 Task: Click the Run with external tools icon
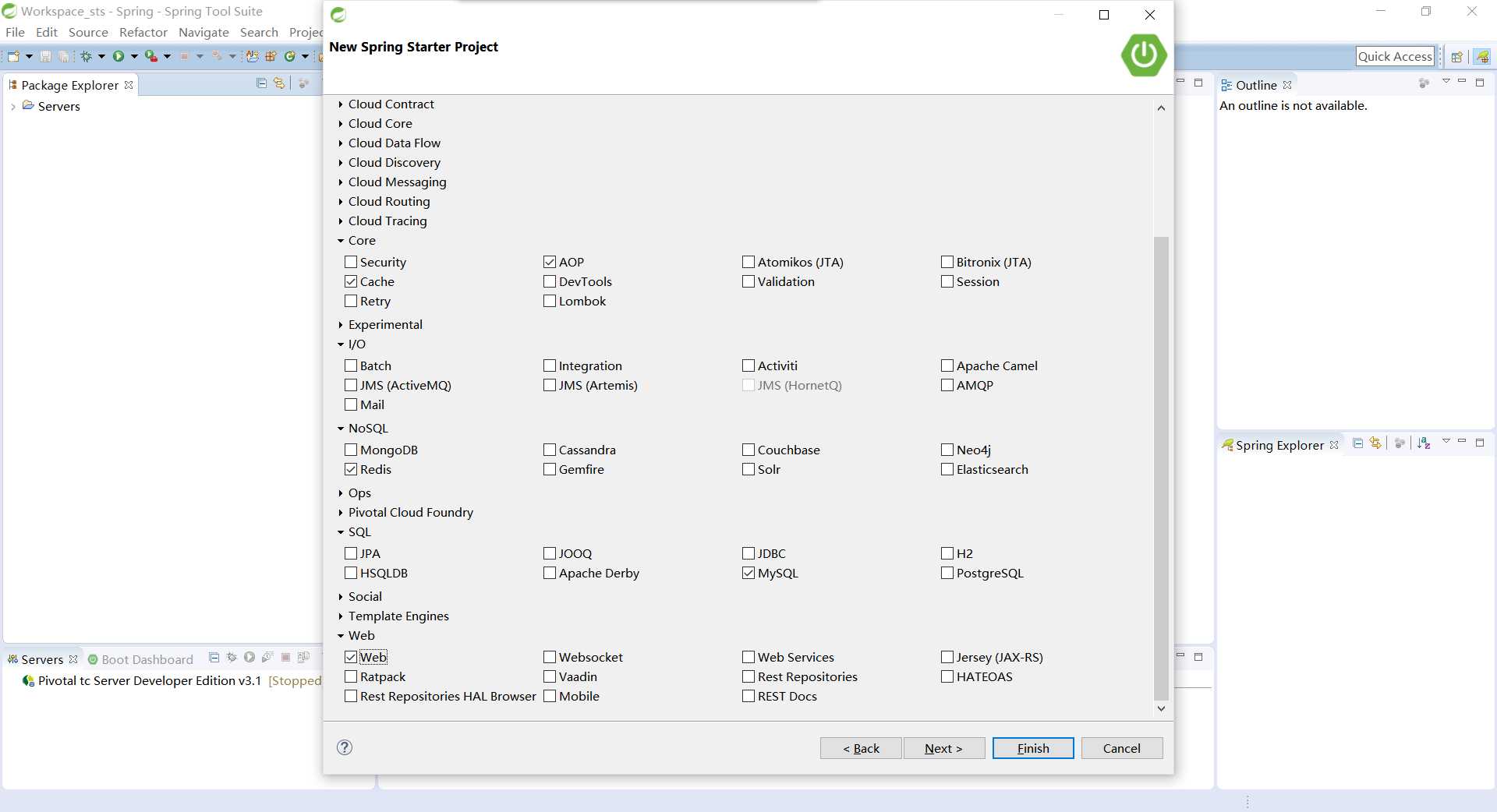coord(151,56)
